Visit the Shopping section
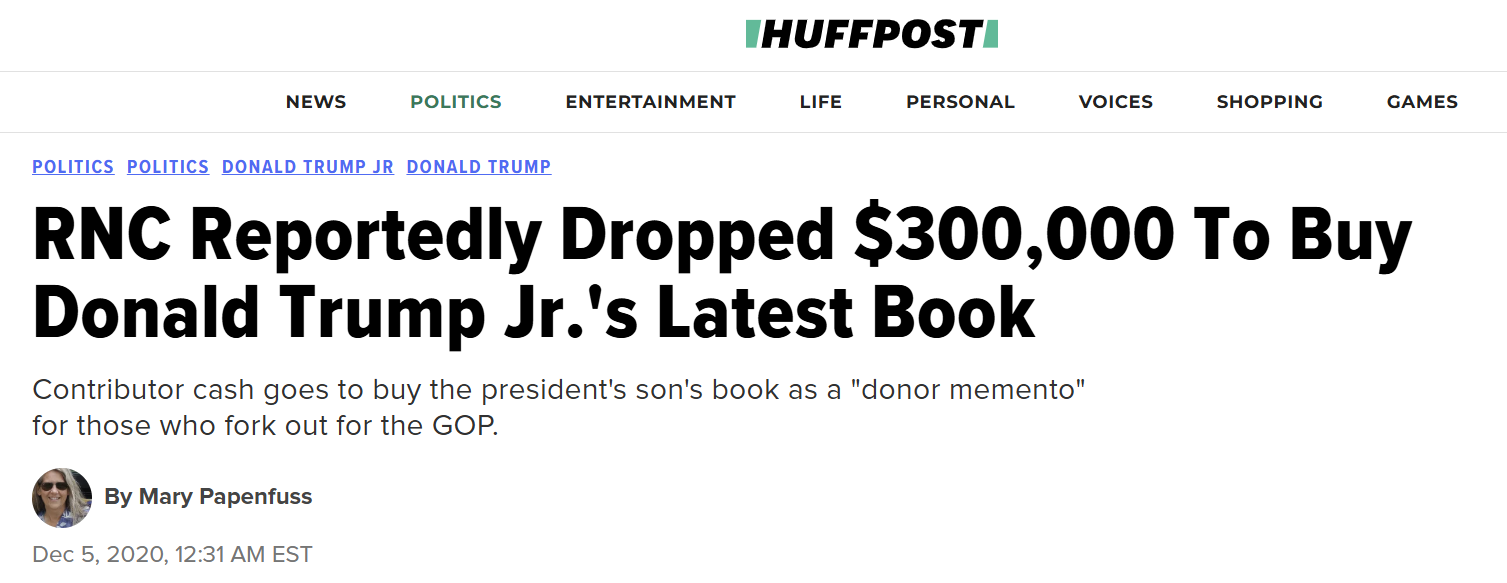Viewport: 1507px width, 583px height. [x=1269, y=102]
